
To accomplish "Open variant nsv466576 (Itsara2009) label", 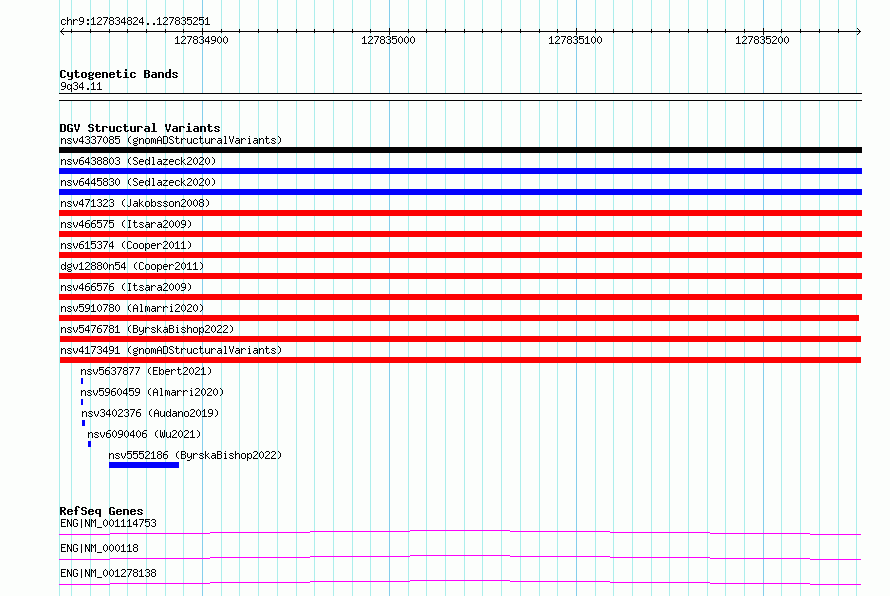I will (x=126, y=287).
